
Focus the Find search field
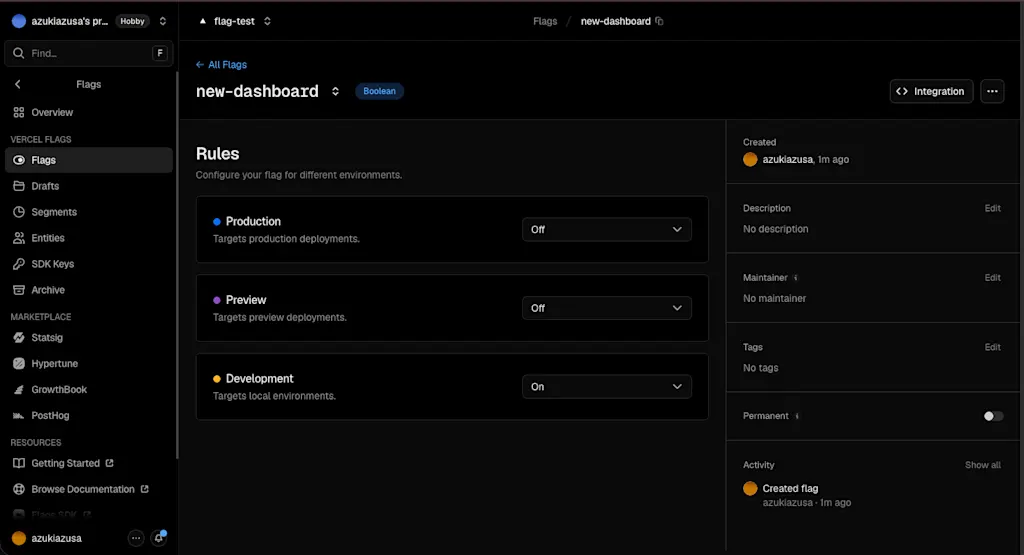coord(89,54)
